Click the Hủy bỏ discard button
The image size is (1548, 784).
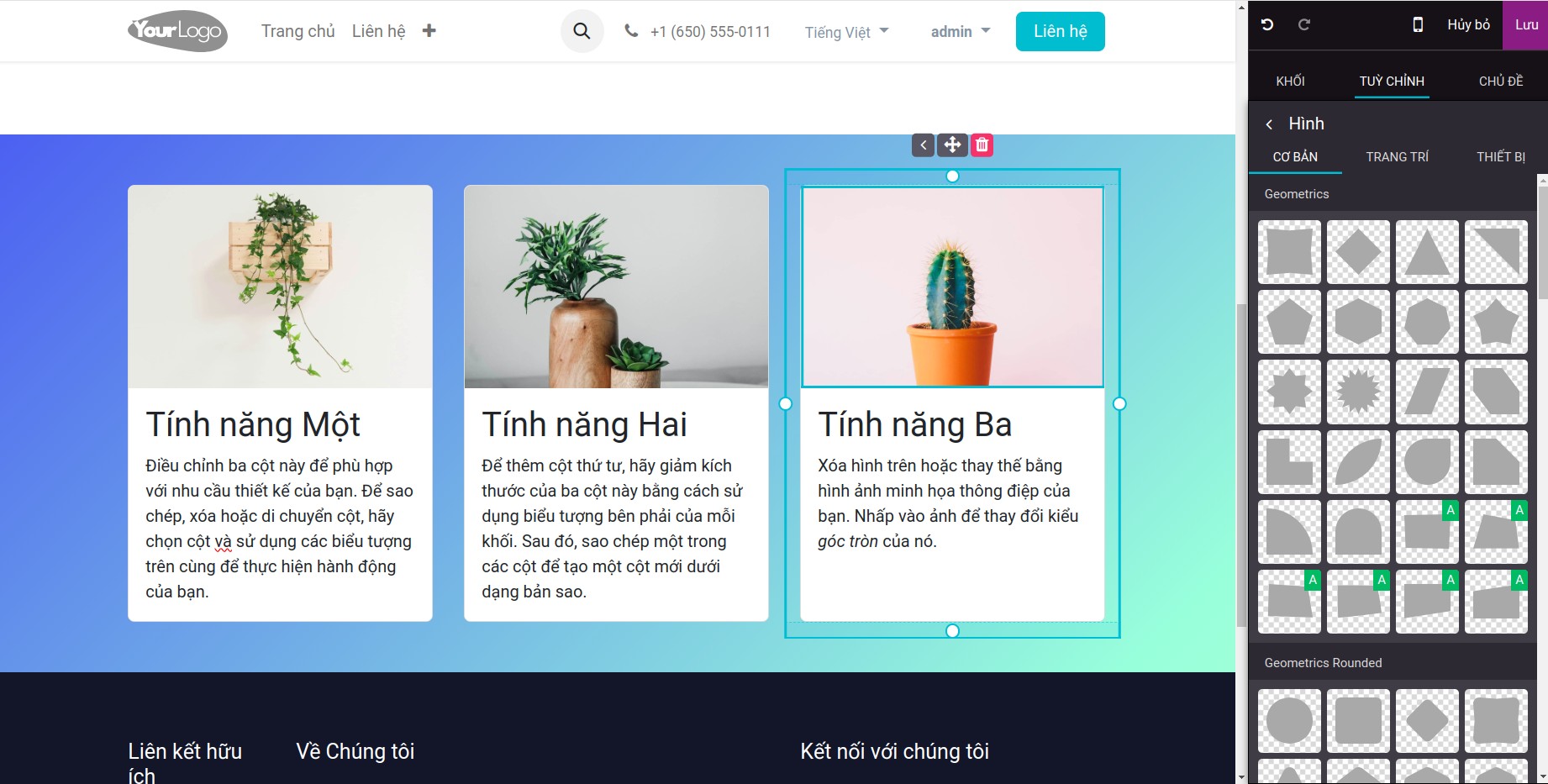click(x=1468, y=25)
